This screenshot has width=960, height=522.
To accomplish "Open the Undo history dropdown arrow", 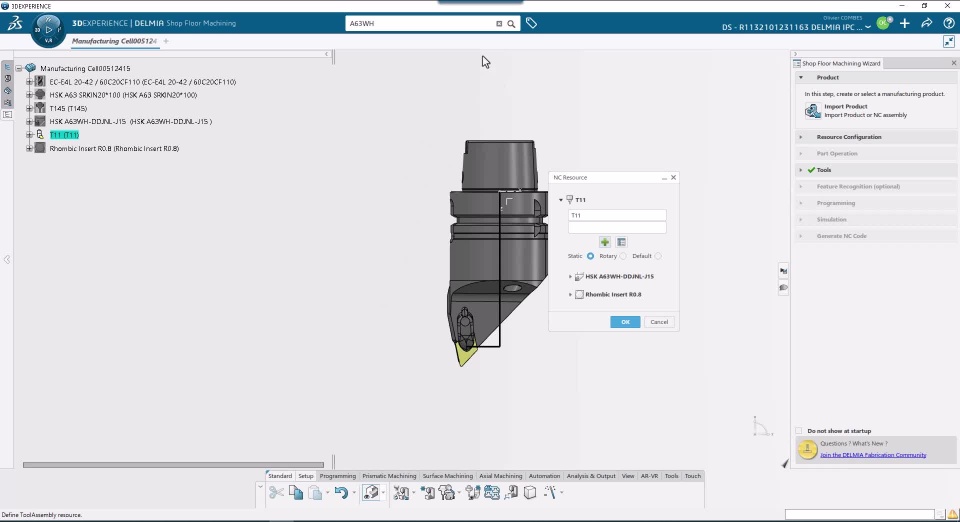I will coord(354,493).
